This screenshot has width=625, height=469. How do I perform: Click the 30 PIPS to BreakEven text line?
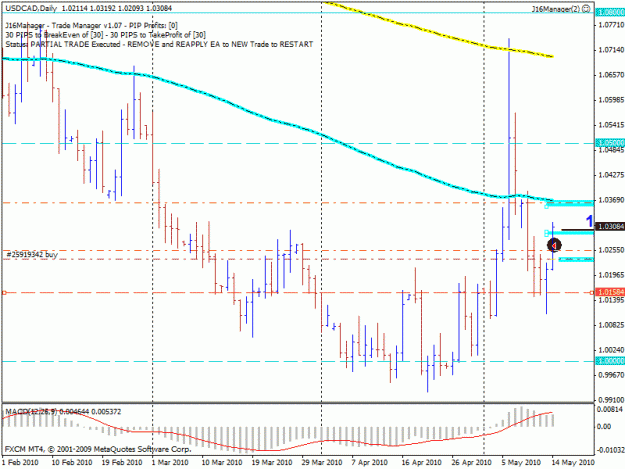tap(106, 35)
